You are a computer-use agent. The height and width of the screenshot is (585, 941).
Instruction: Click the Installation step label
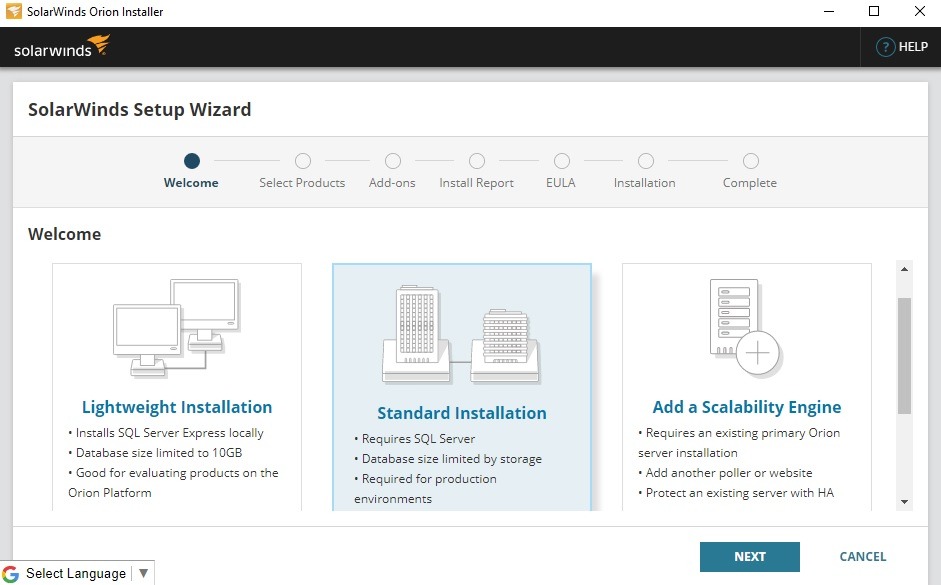(x=645, y=182)
